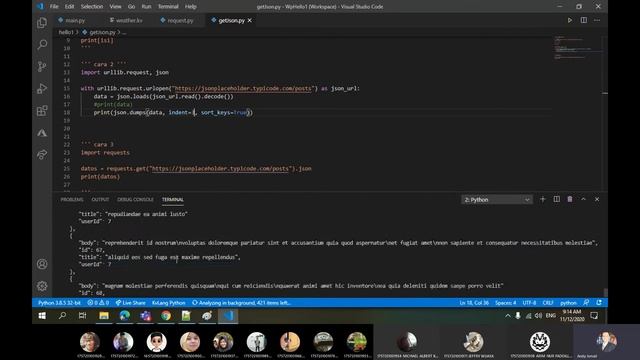Open the Selection menu
This screenshot has height=360, width=640.
92,7
